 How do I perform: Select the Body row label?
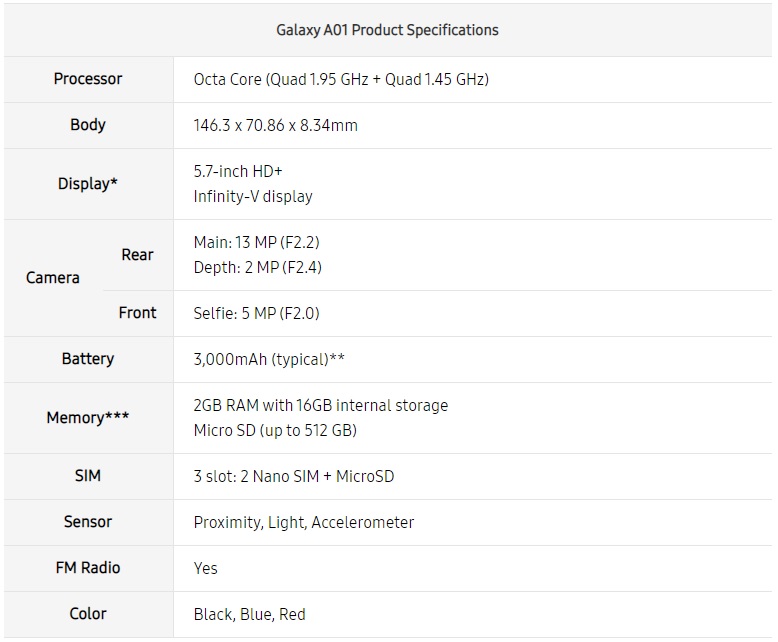pos(88,125)
